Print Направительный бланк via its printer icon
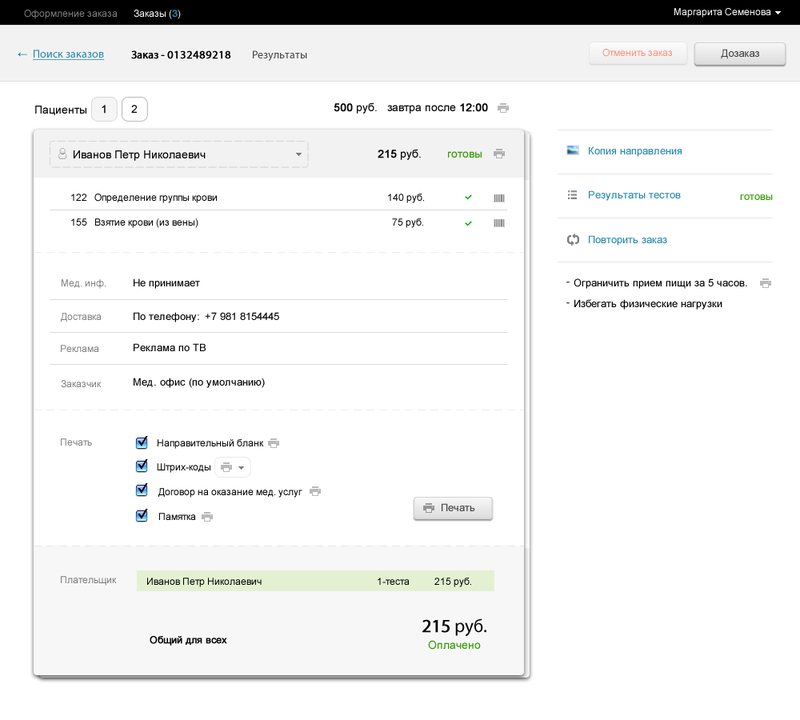Viewport: 800px width, 720px height. (274, 443)
